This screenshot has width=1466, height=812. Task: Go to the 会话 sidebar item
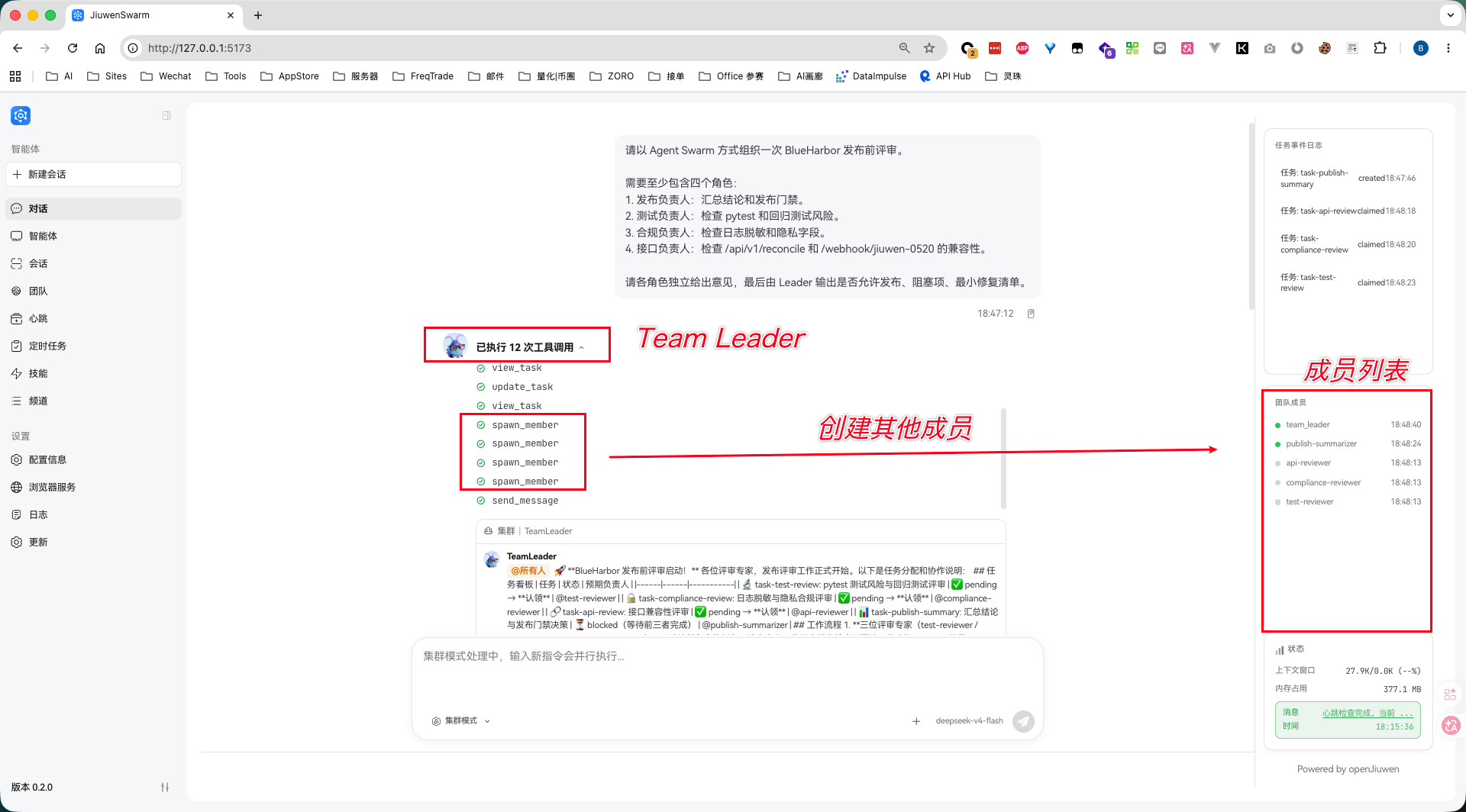click(93, 263)
